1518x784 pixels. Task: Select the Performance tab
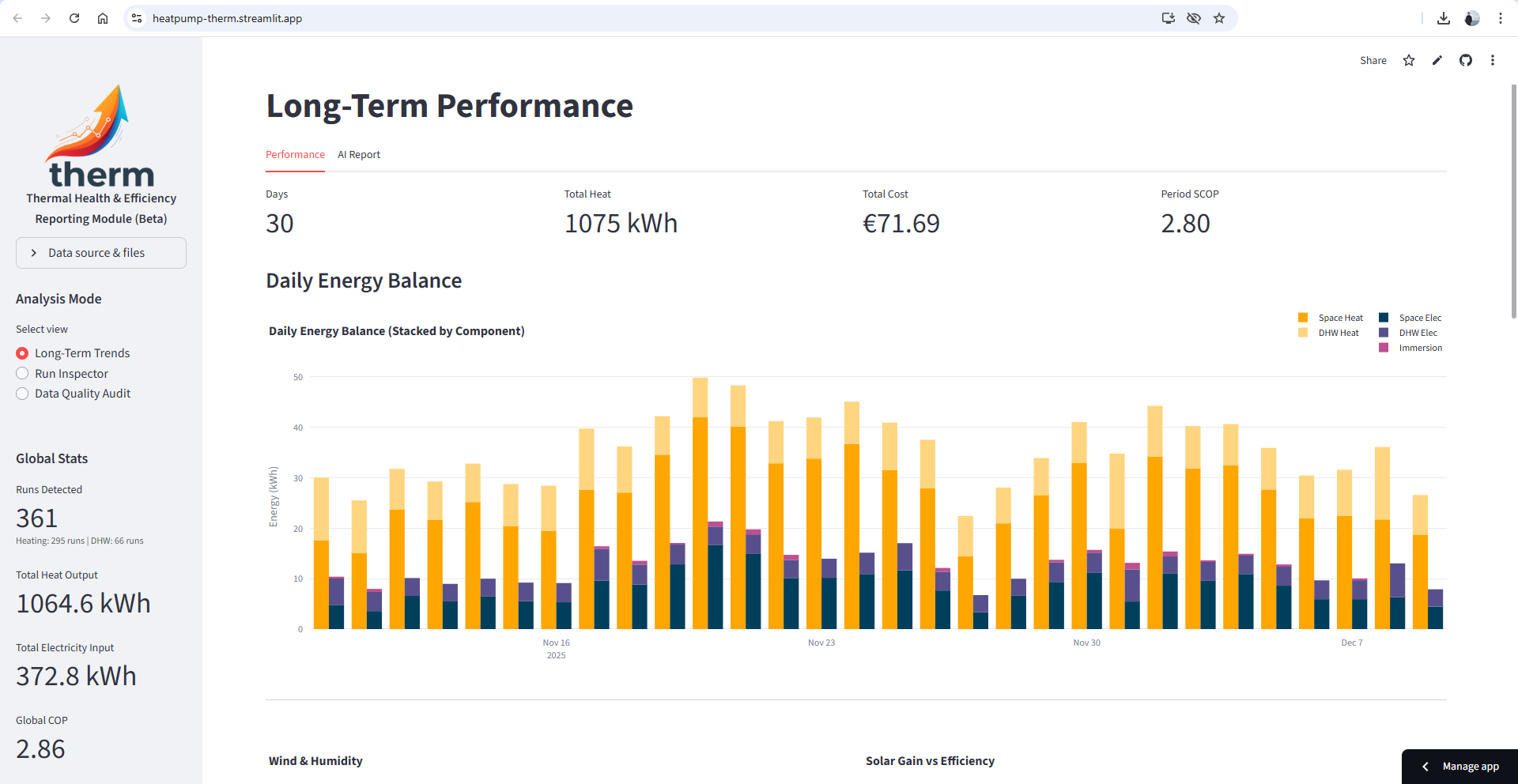point(295,155)
